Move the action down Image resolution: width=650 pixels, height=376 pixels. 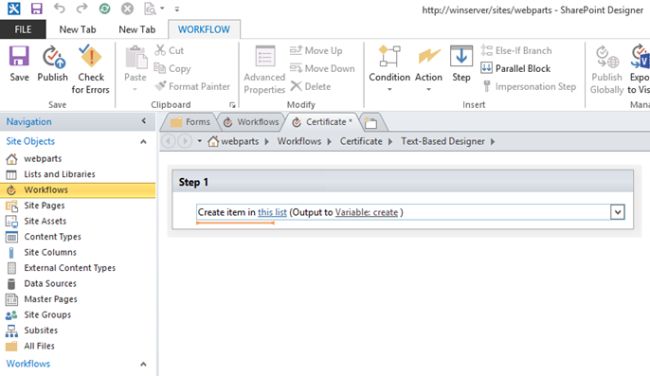(x=323, y=68)
